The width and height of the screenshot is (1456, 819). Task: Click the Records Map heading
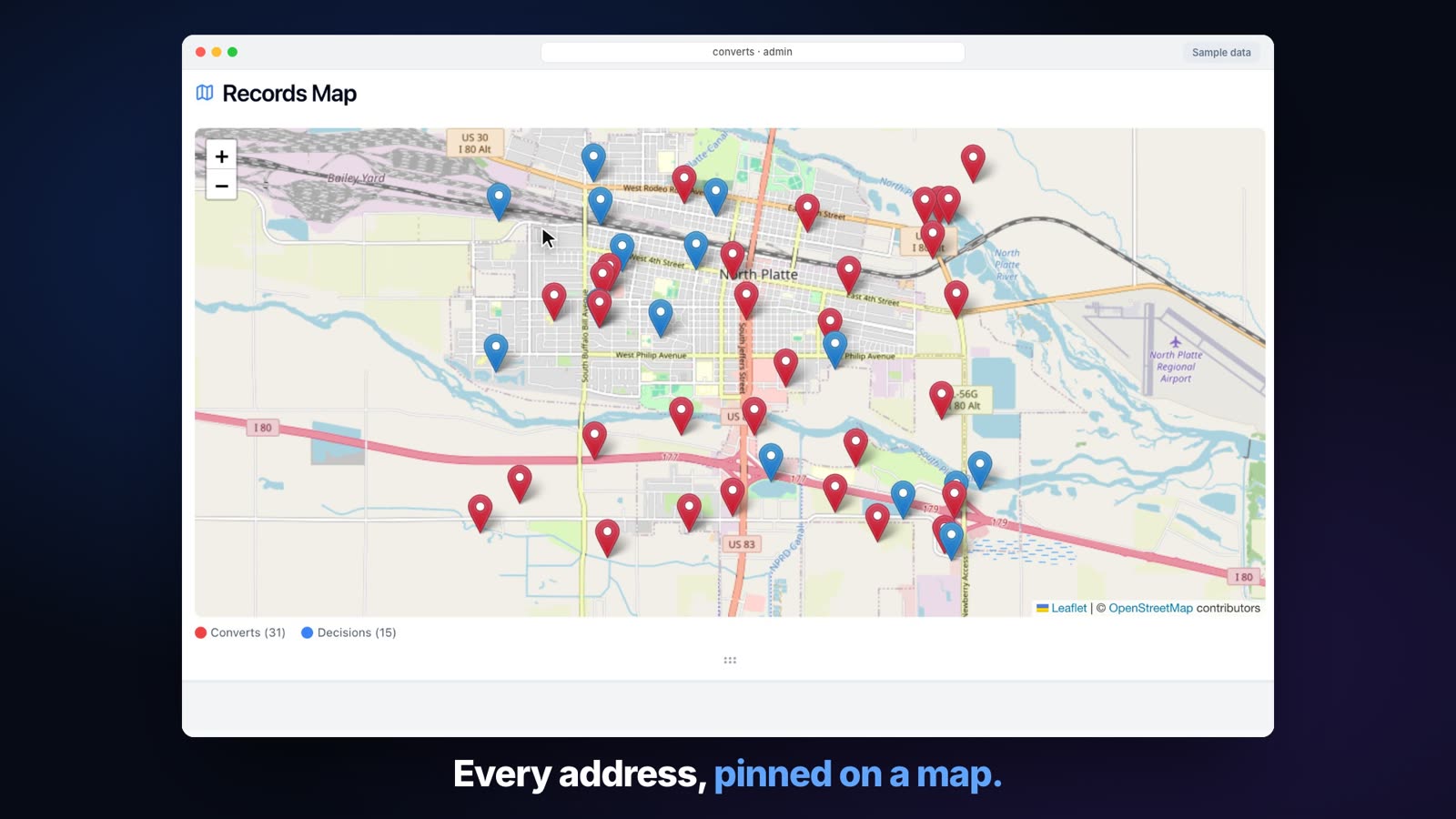click(x=289, y=94)
